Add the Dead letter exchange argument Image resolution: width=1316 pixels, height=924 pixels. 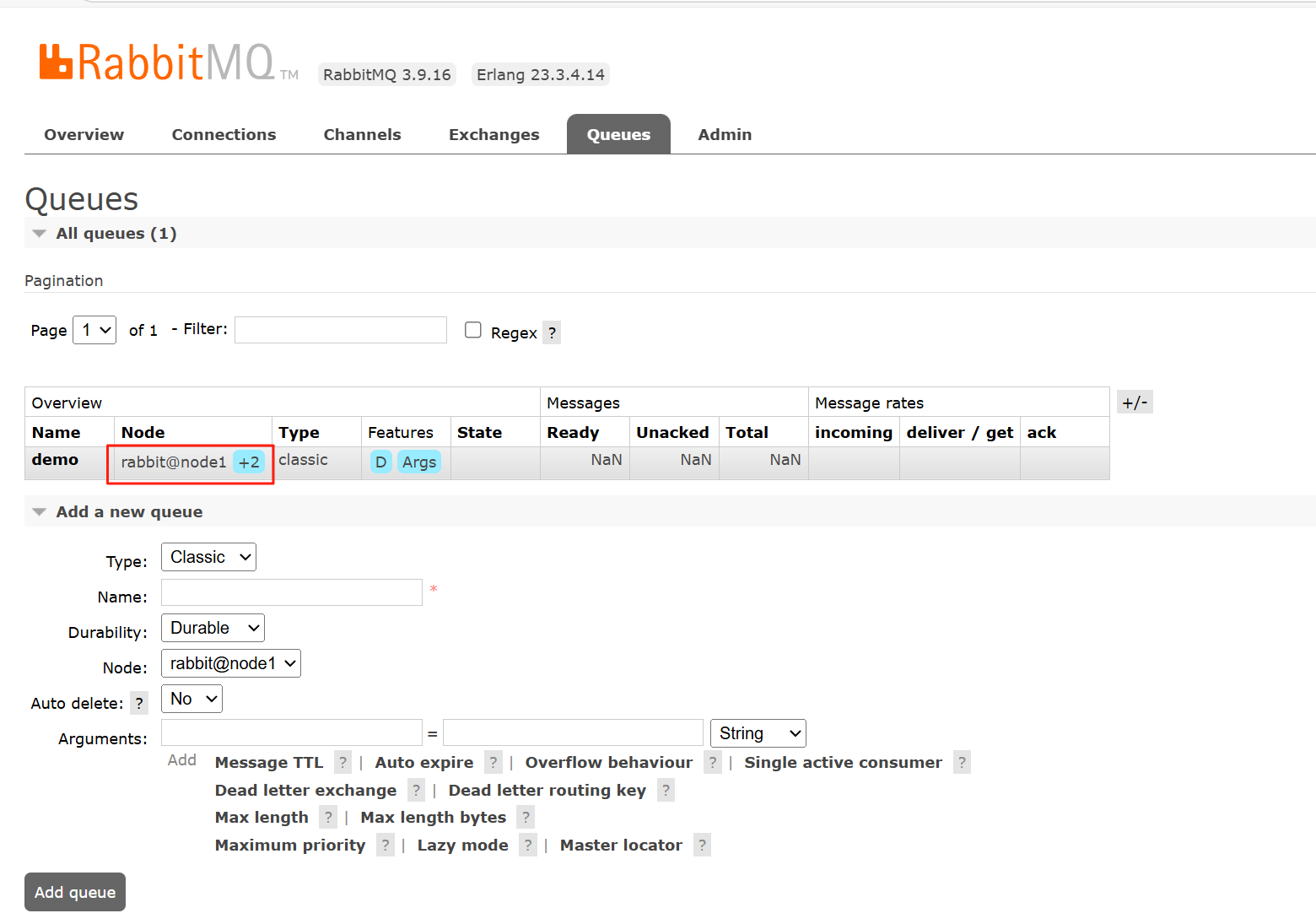305,790
